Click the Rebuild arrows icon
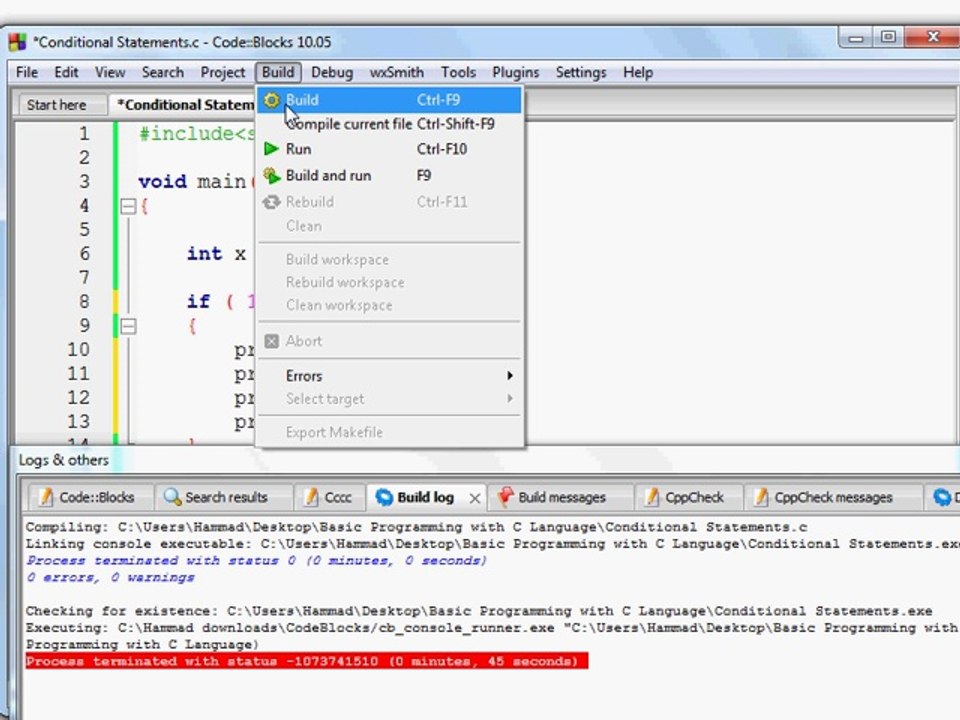This screenshot has width=960, height=720. 271,201
